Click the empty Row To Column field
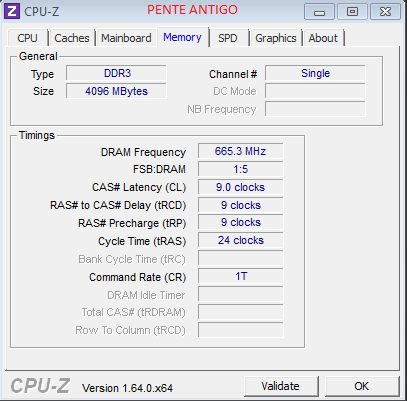The height and width of the screenshot is (401, 407). click(x=241, y=330)
